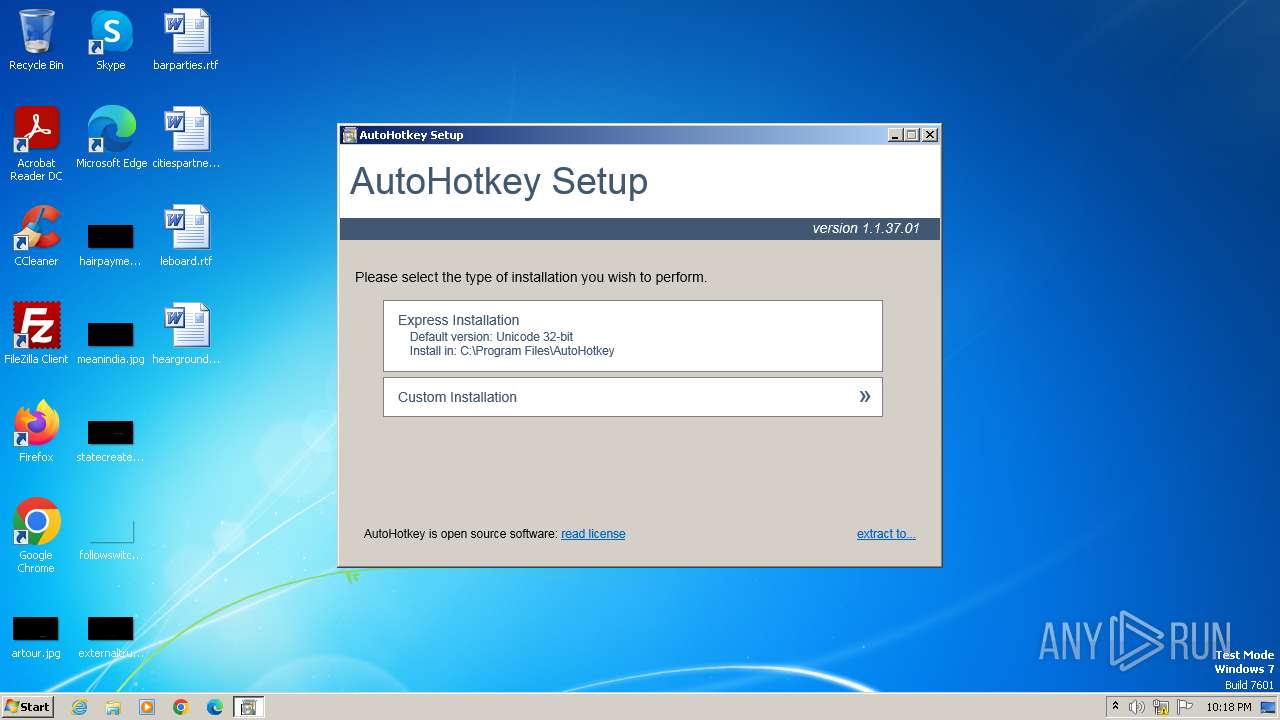The height and width of the screenshot is (720, 1280).
Task: Open Windows Media Player in taskbar
Action: [147, 707]
